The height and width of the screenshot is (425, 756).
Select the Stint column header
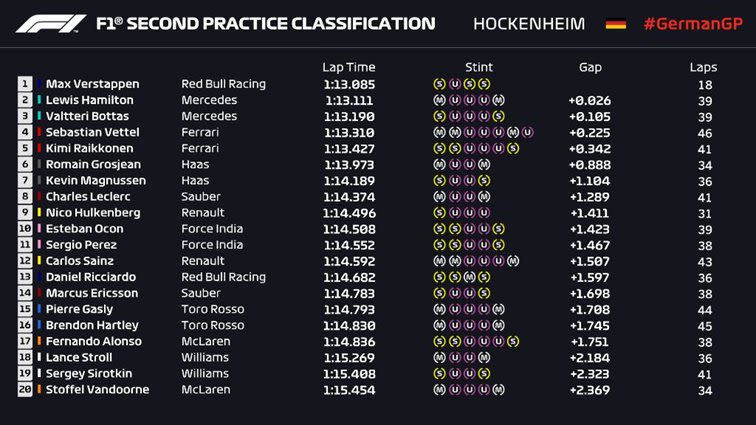479,67
